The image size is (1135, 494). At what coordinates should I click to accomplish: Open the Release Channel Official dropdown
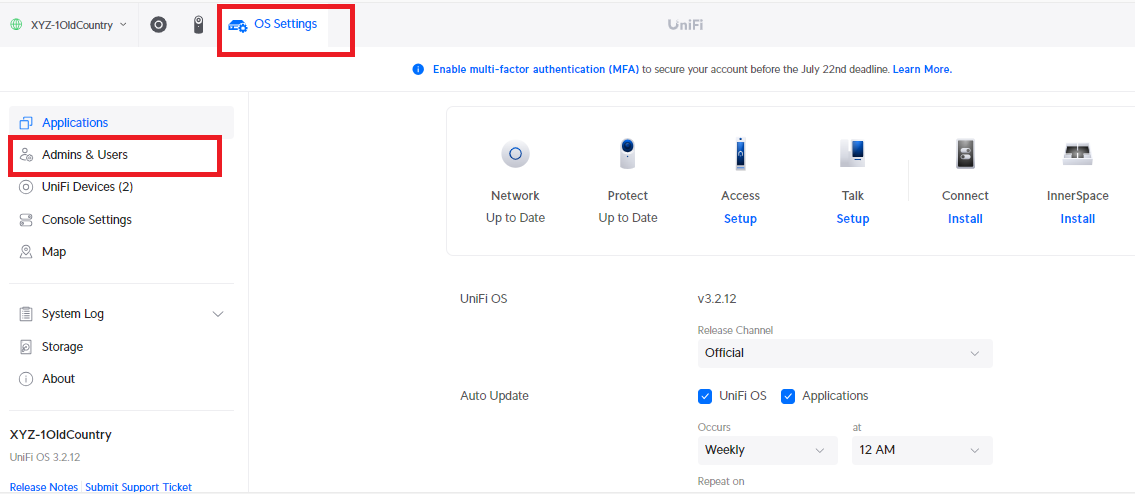(x=845, y=353)
